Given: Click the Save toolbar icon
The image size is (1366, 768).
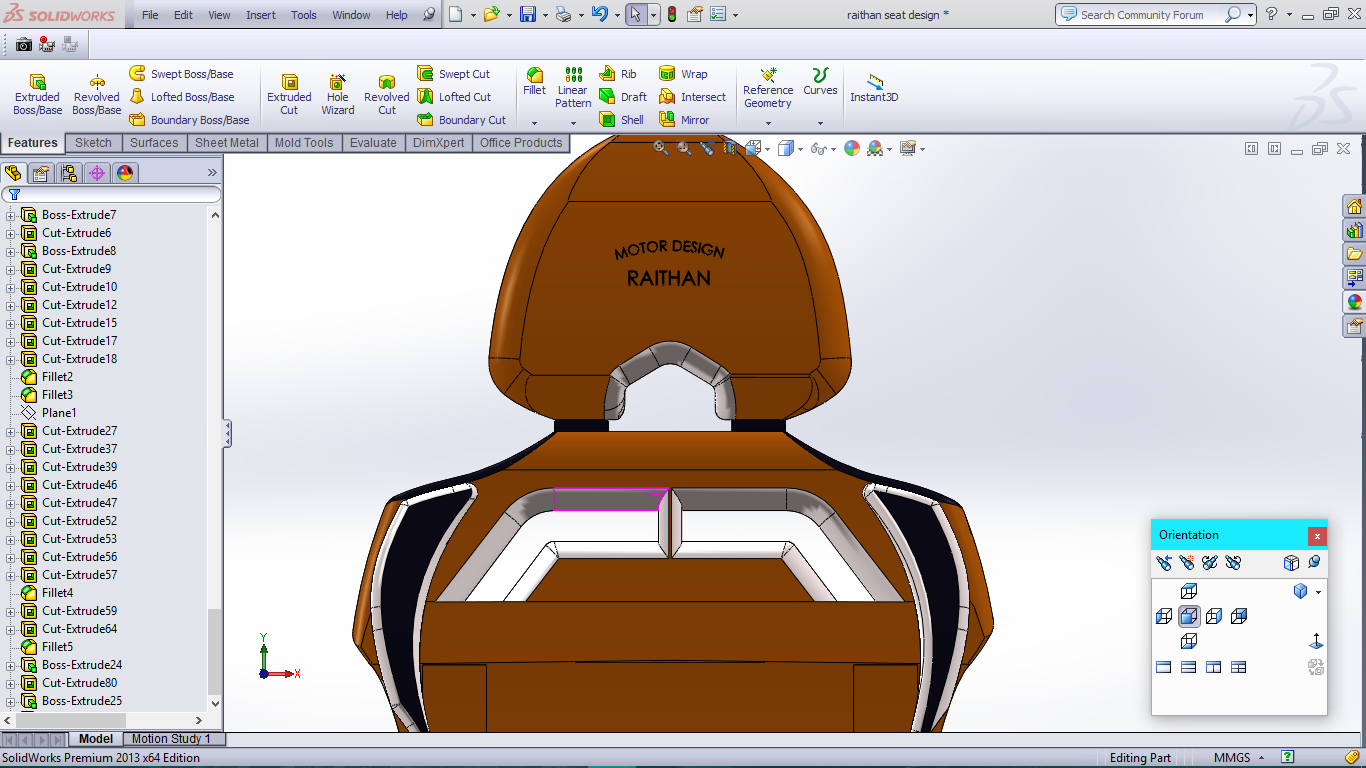Looking at the screenshot, I should (528, 14).
